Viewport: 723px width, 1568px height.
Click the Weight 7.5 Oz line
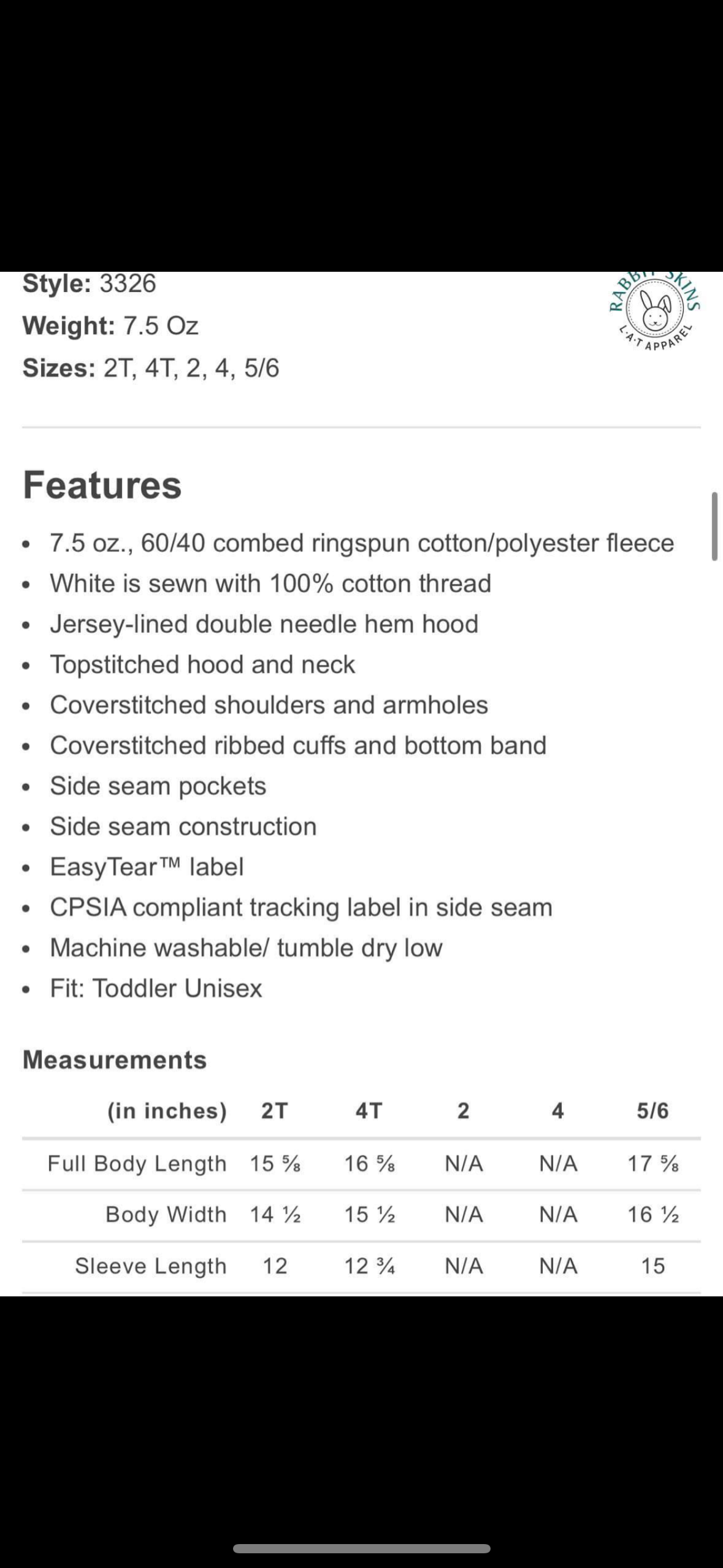[110, 326]
